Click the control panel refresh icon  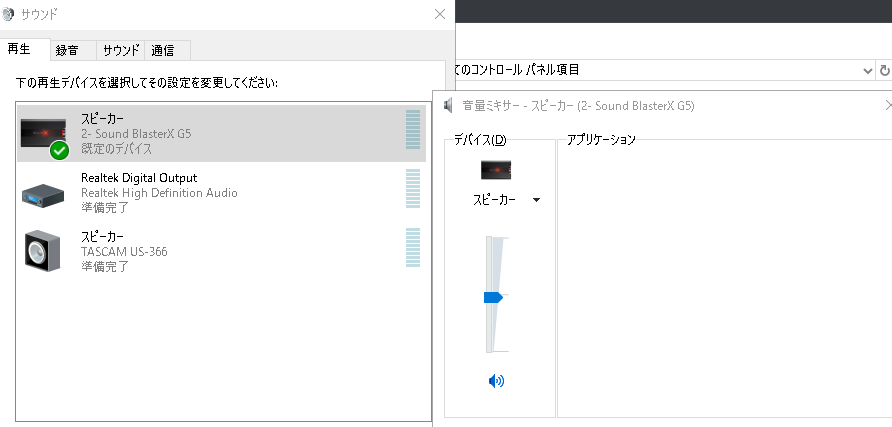884,70
